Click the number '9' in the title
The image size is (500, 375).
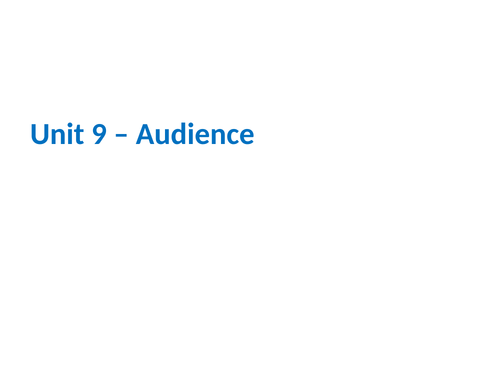pyautogui.click(x=99, y=134)
